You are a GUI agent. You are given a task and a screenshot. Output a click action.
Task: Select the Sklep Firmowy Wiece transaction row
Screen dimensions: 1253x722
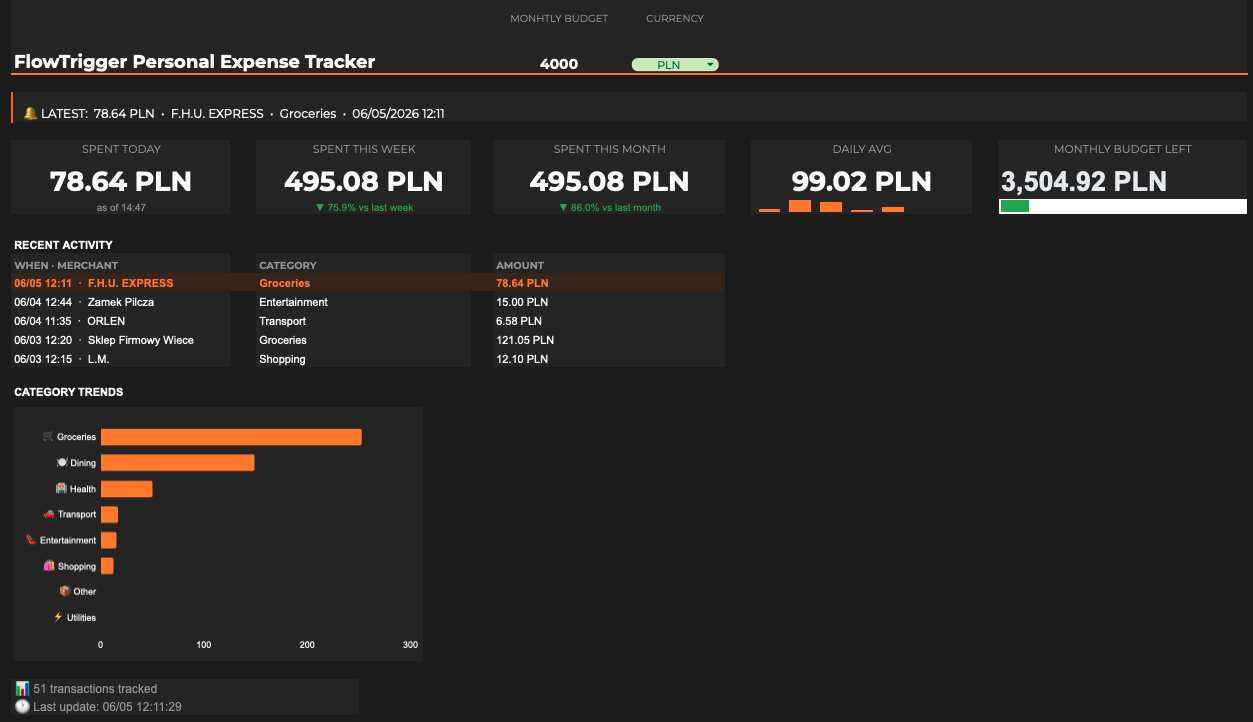368,340
